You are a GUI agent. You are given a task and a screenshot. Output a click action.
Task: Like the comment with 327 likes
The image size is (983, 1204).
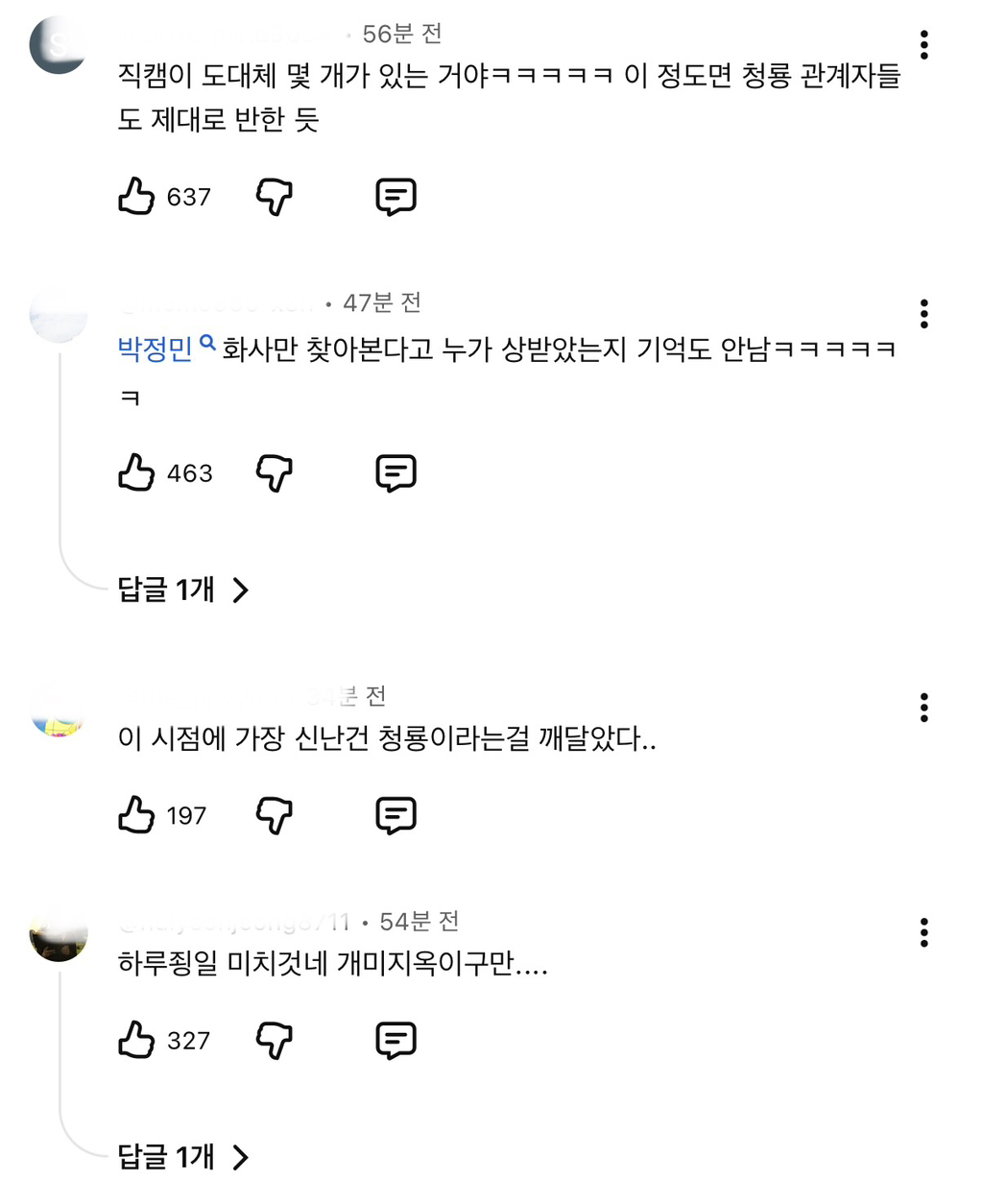pyautogui.click(x=136, y=1040)
